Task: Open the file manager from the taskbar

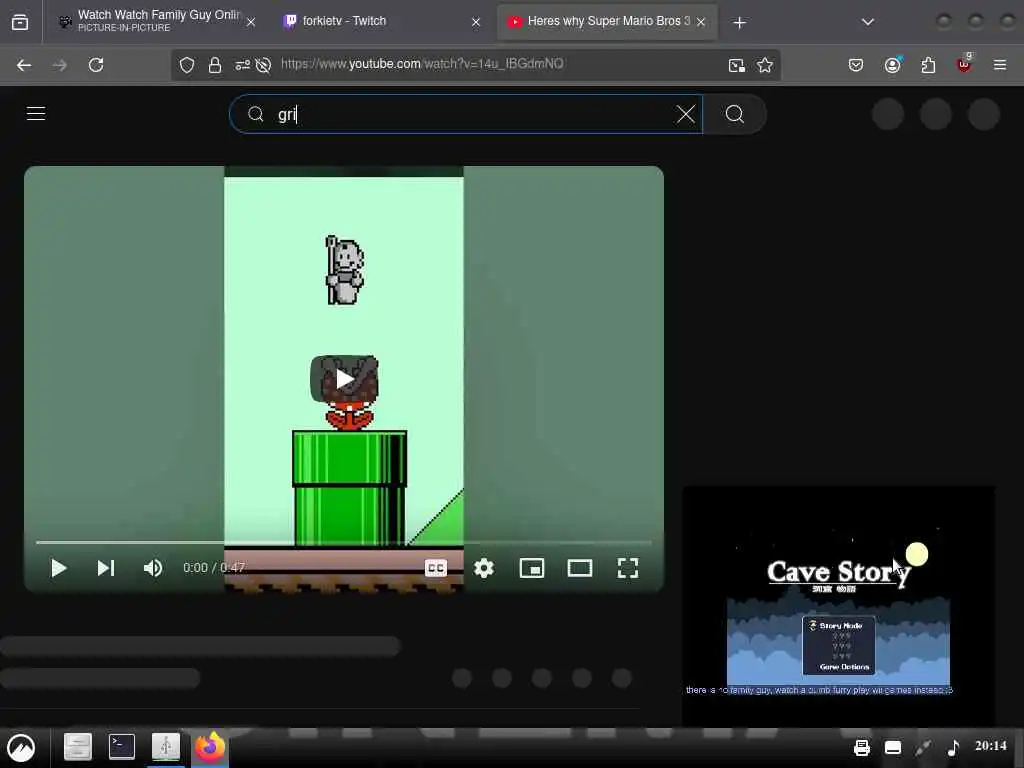Action: (78, 747)
